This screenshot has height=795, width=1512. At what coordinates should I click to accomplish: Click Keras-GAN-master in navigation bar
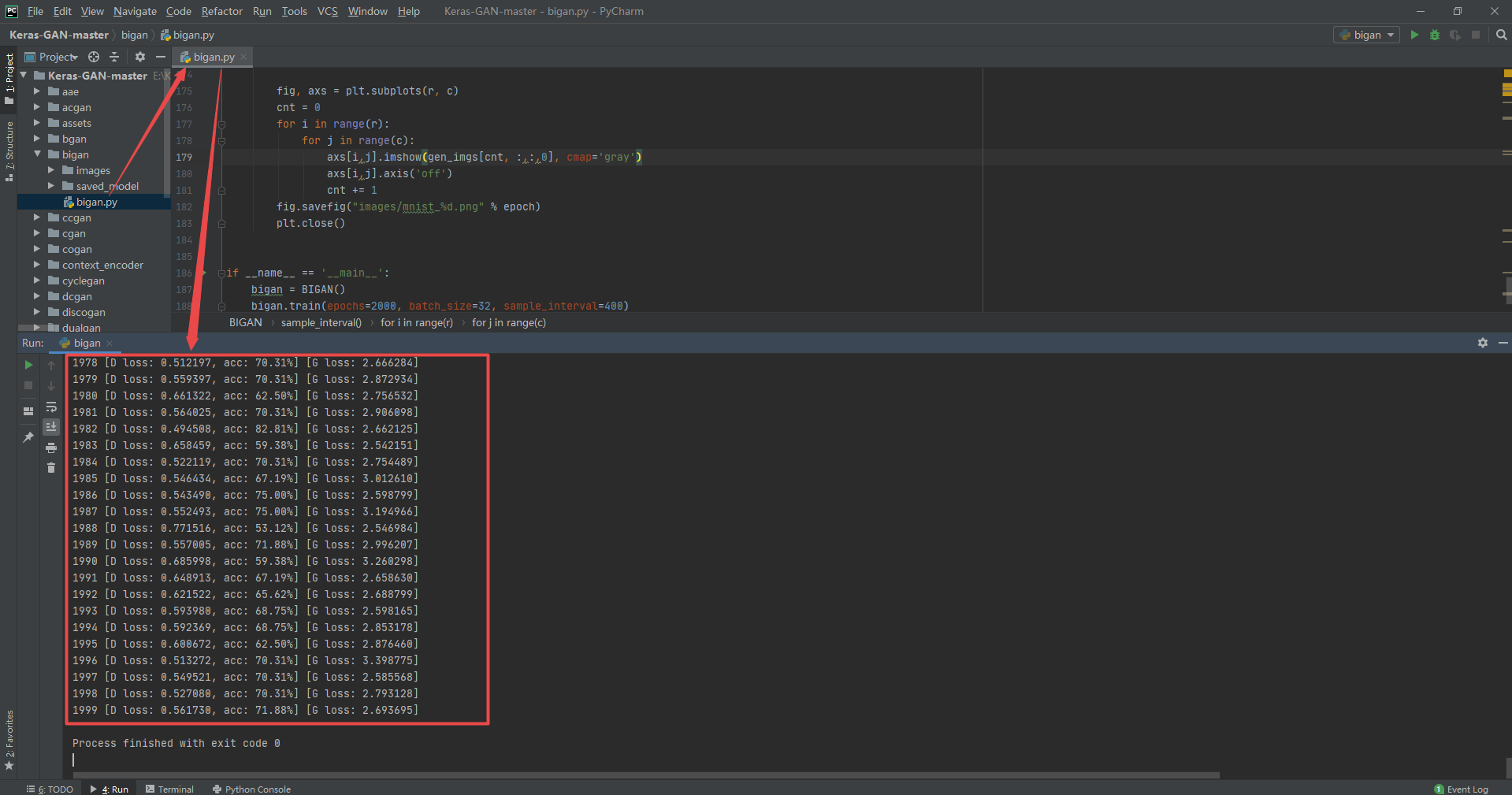point(59,35)
